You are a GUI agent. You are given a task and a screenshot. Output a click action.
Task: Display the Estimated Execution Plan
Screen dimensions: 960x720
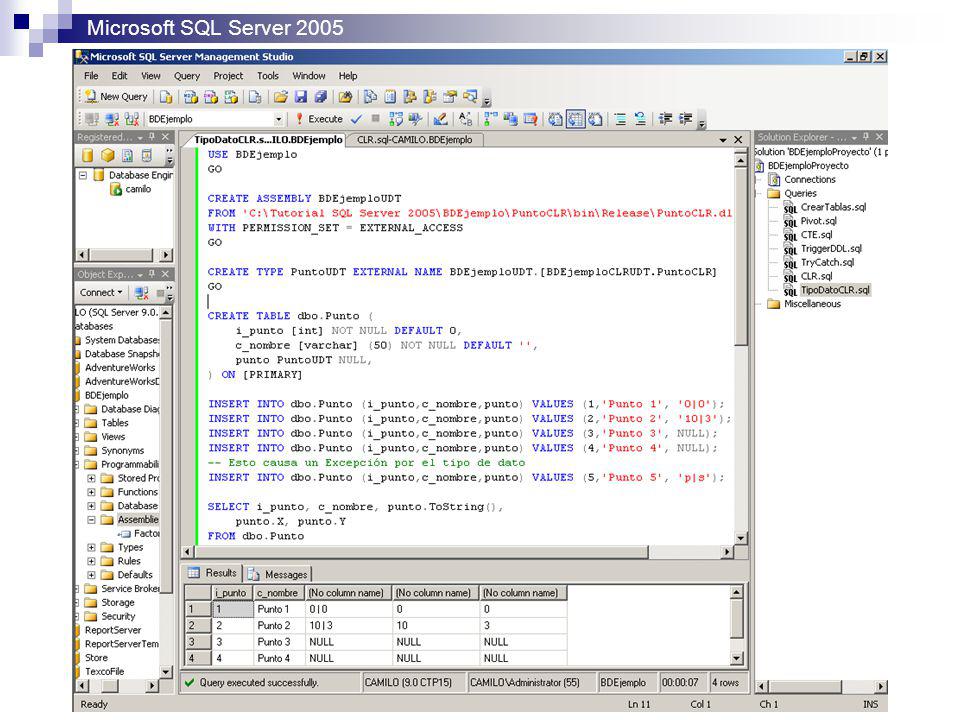[396, 119]
